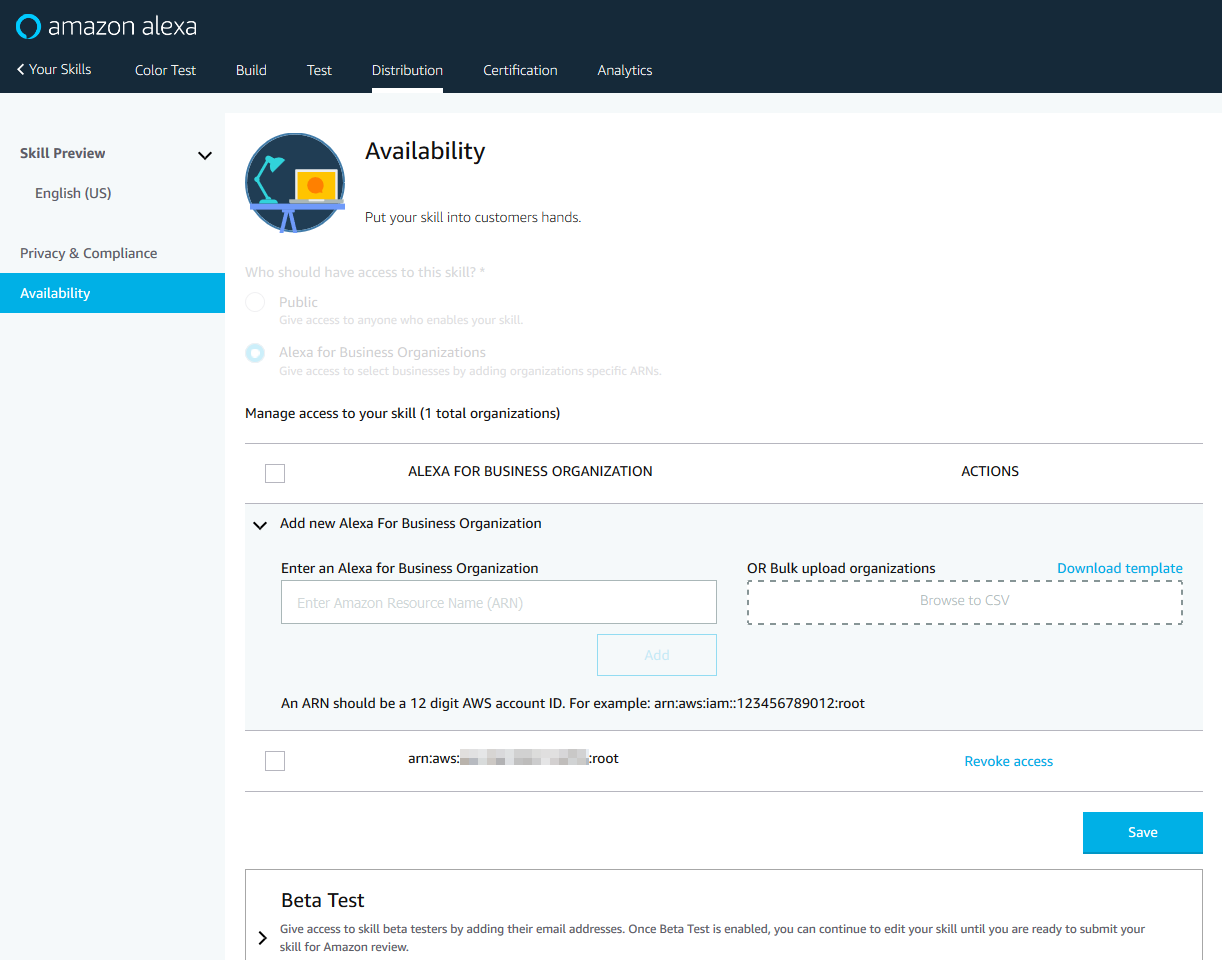Collapse the Skill Preview section
1222x960 pixels.
pos(205,155)
